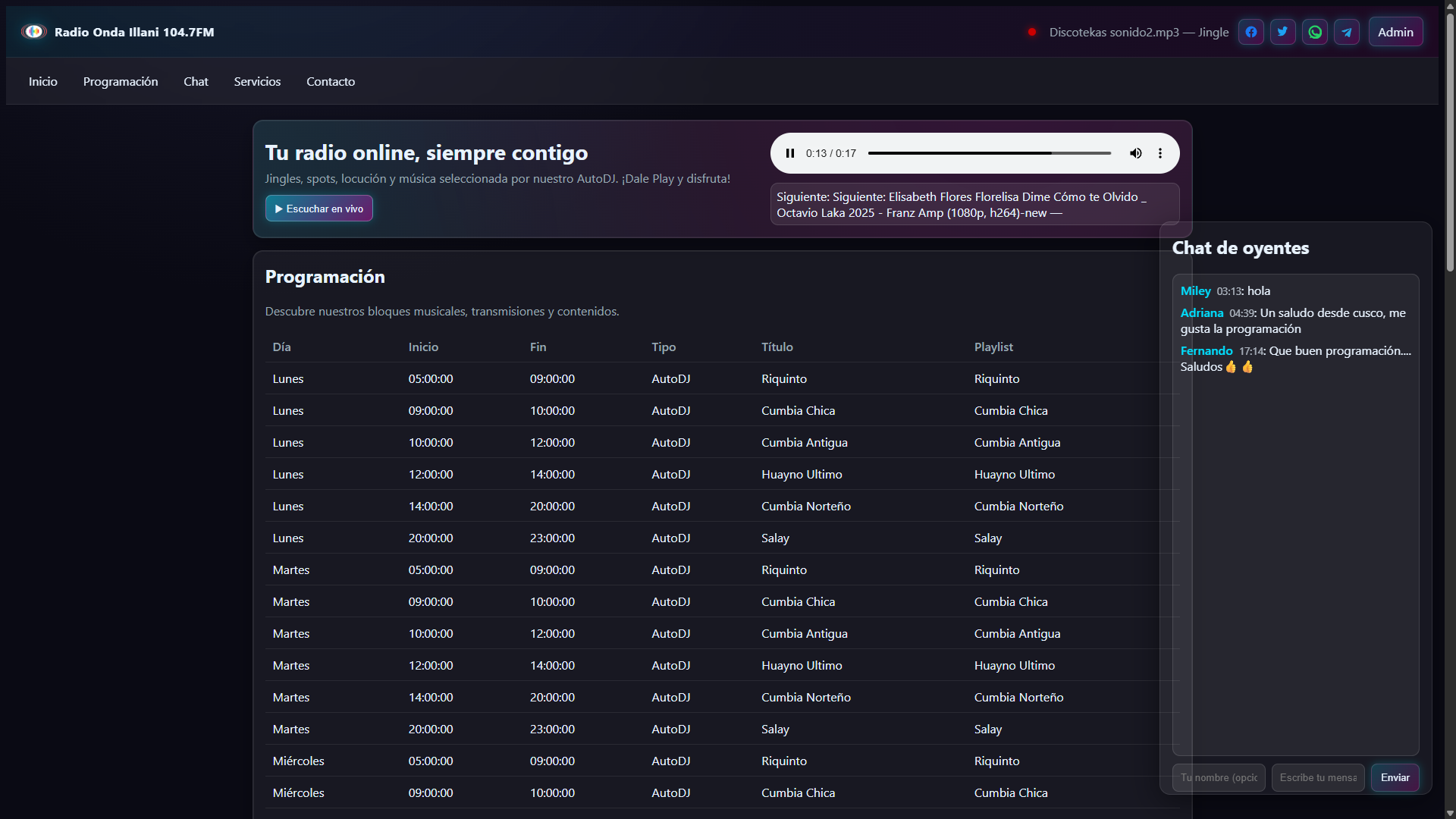
Task: Click the Radio Onda Illani logo
Action: click(34, 32)
